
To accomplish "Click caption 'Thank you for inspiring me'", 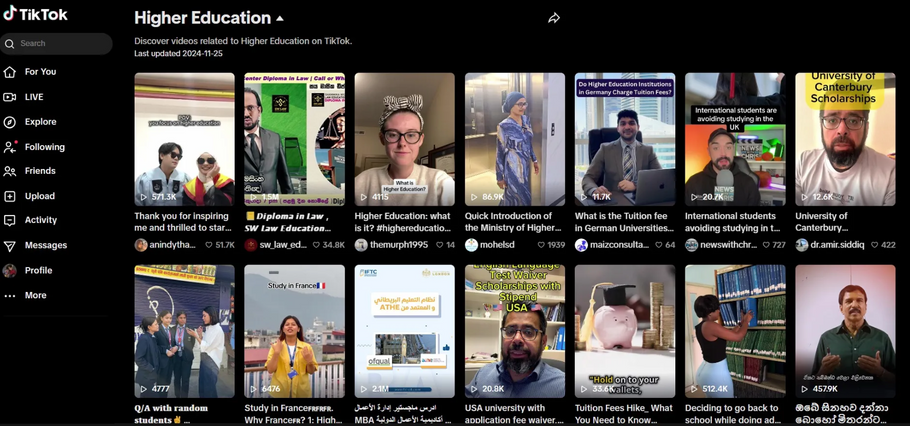I will click(x=183, y=222).
